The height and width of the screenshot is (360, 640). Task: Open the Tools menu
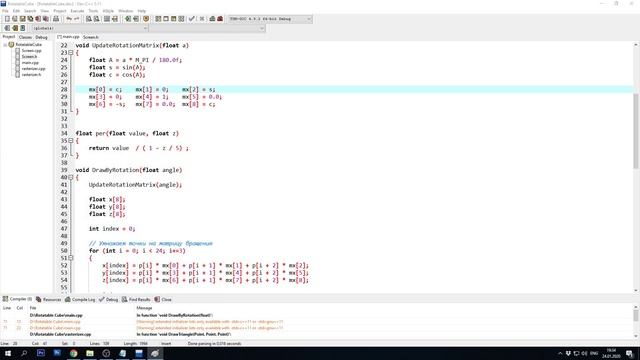coord(93,11)
